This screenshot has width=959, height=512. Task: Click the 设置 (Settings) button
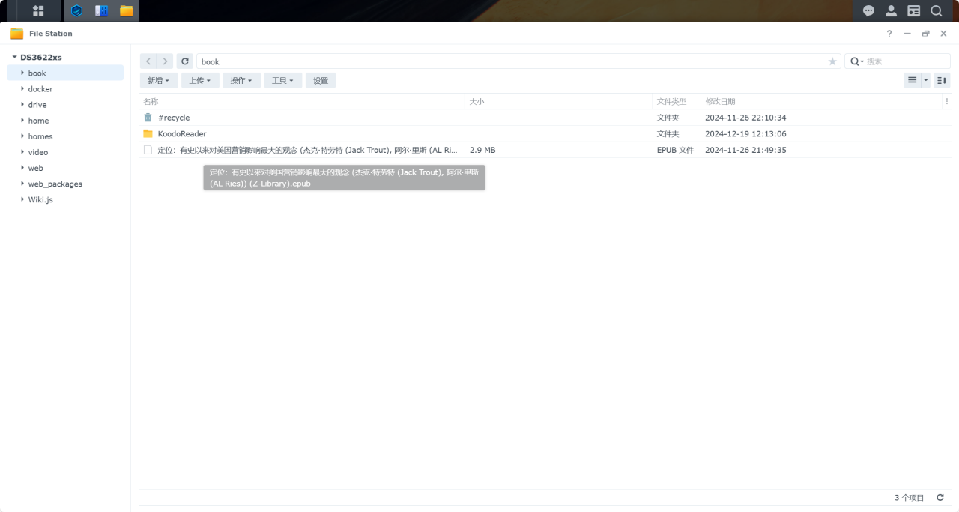pyautogui.click(x=320, y=80)
